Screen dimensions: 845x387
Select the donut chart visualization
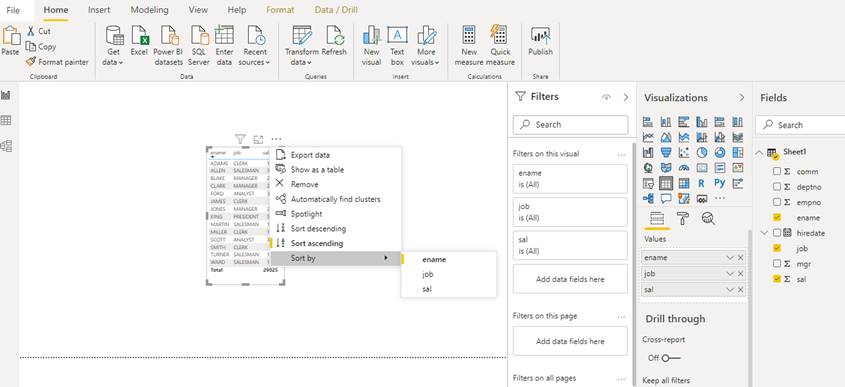pos(719,153)
